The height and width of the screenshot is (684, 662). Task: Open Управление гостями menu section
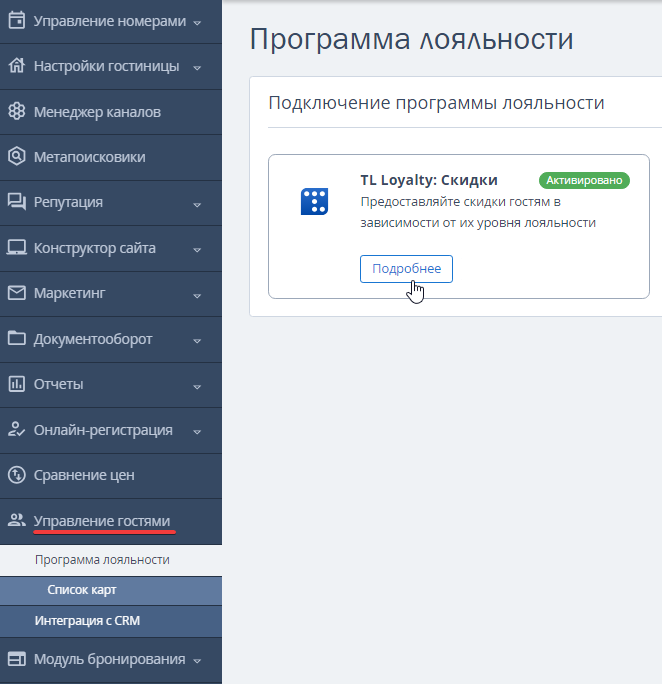111,521
